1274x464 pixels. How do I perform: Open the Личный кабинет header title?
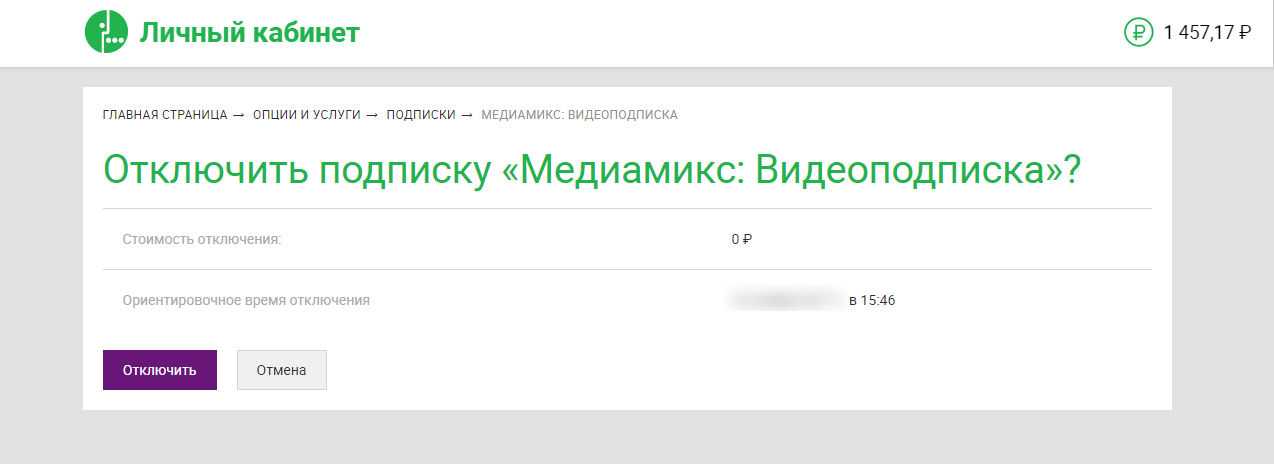click(x=249, y=33)
